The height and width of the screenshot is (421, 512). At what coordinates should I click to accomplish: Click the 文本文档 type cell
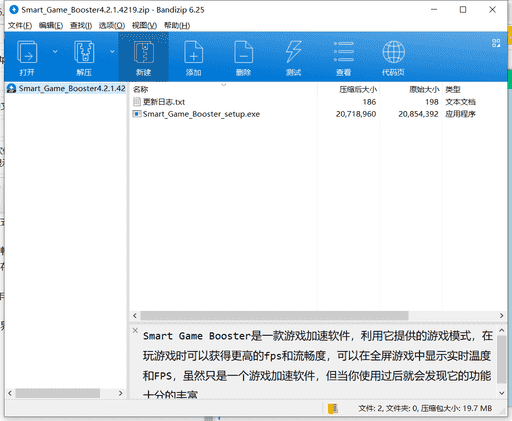pyautogui.click(x=460, y=102)
